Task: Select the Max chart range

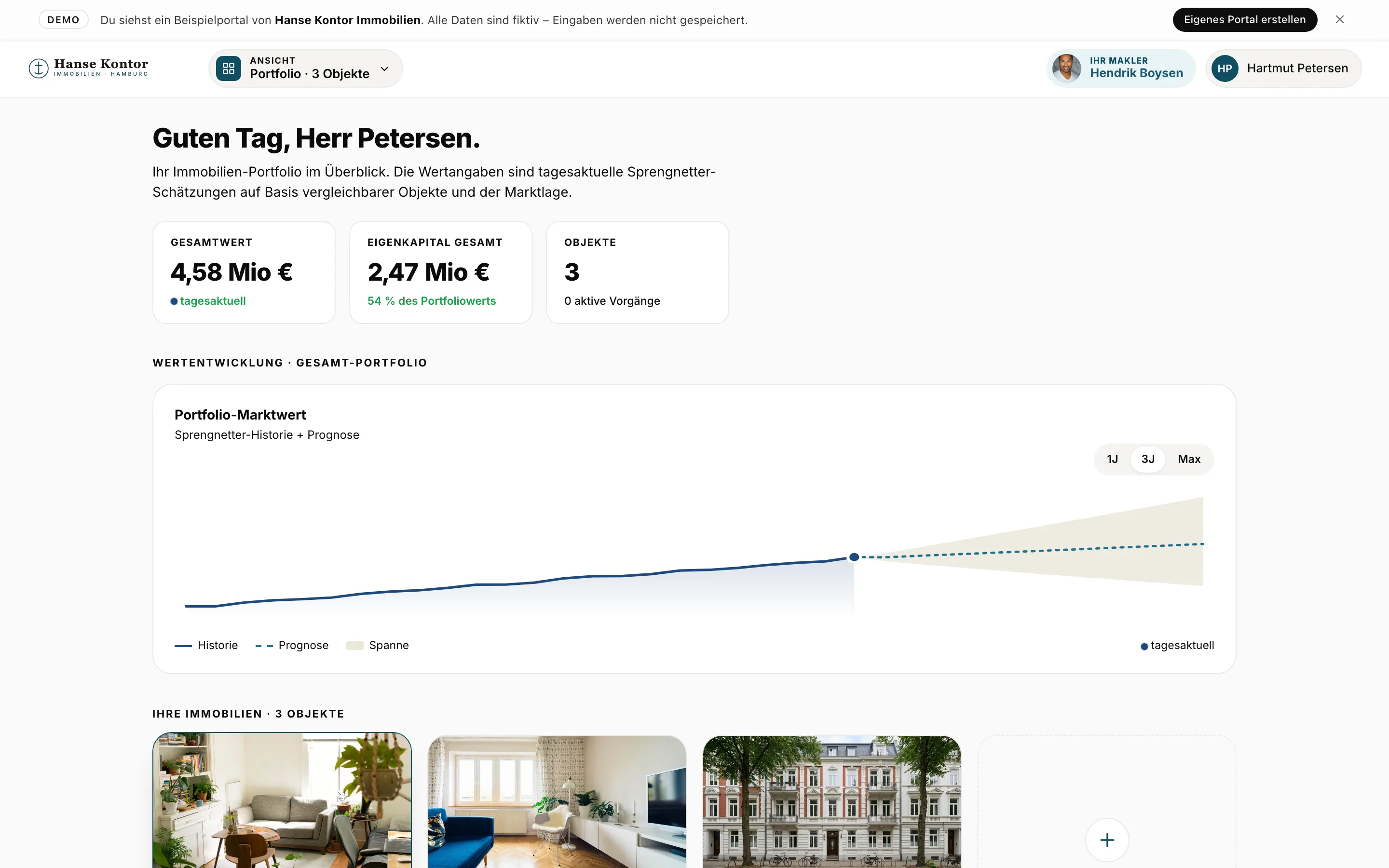Action: click(x=1189, y=459)
